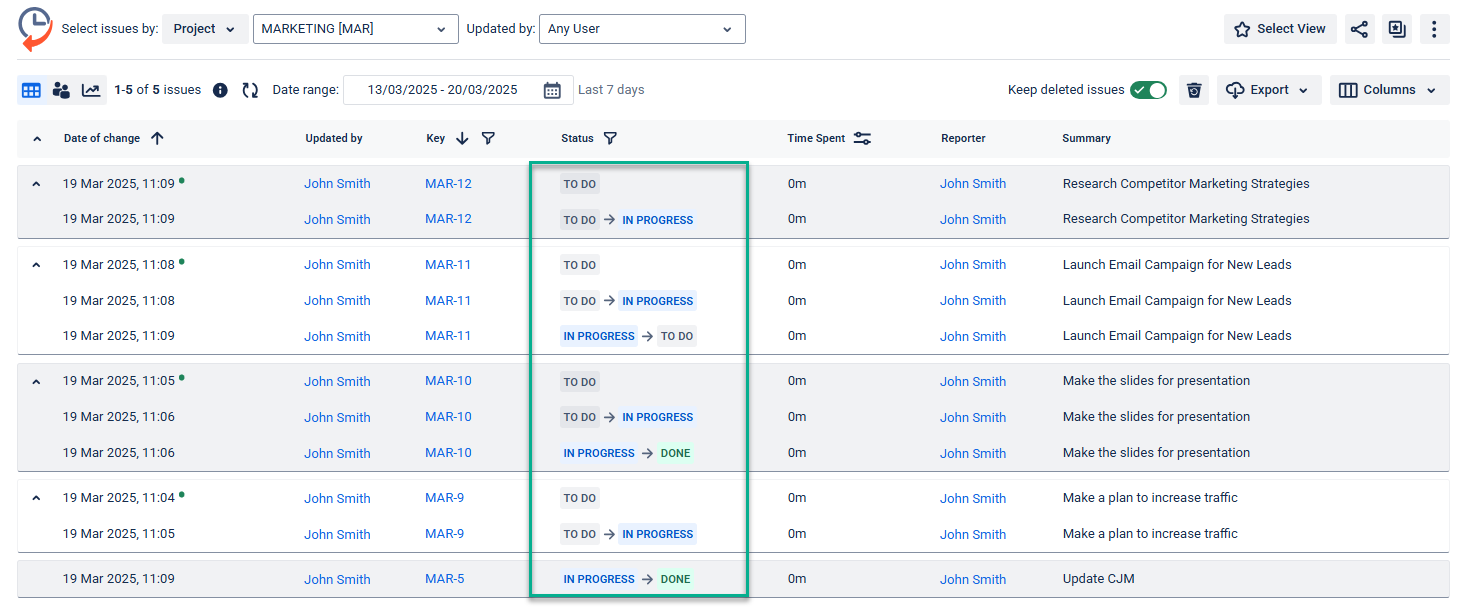The height and width of the screenshot is (613, 1464).
Task: Open the three-dot overflow menu top right
Action: [x=1434, y=29]
